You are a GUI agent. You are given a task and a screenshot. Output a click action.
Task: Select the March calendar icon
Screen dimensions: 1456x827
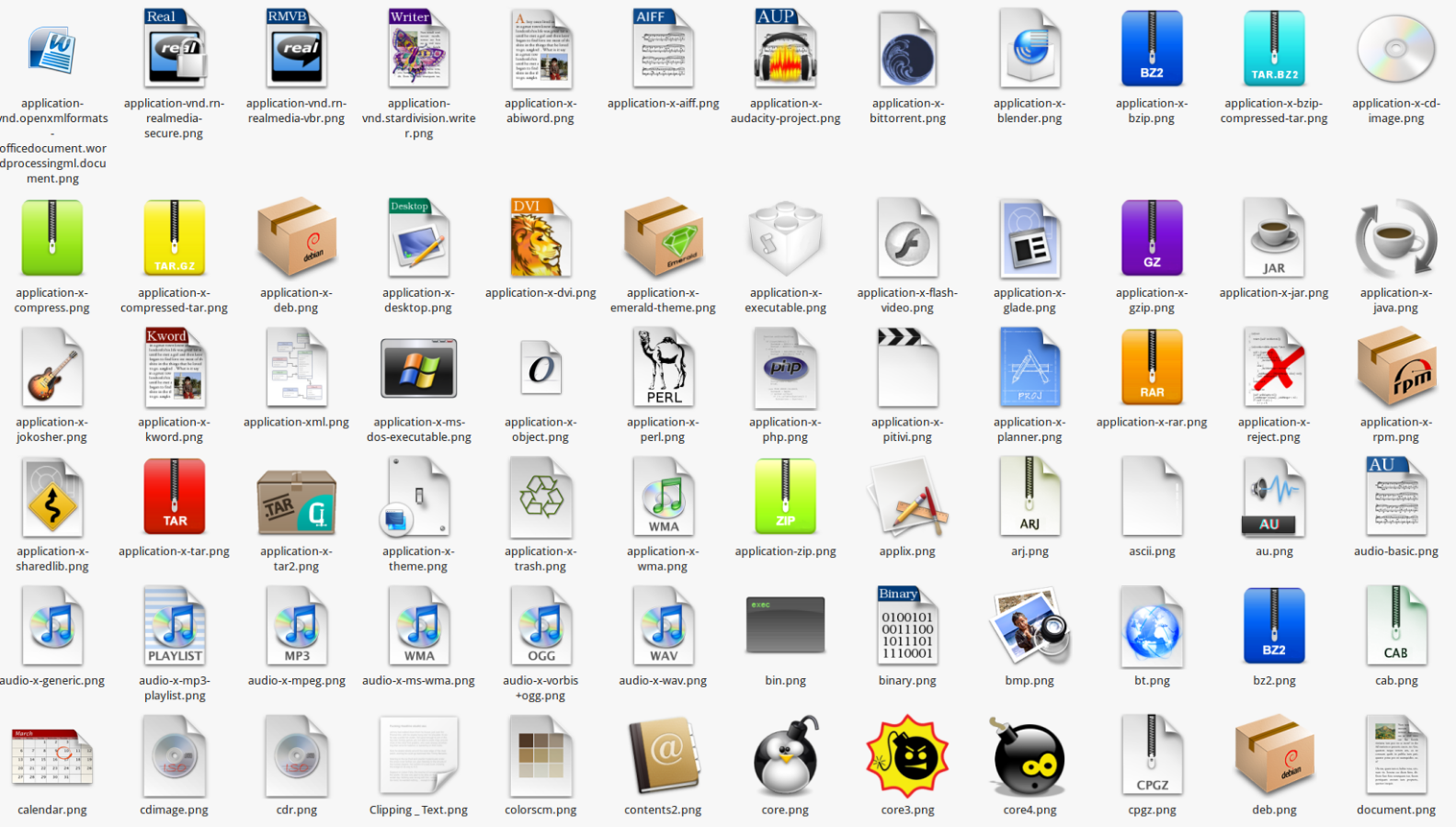(51, 757)
